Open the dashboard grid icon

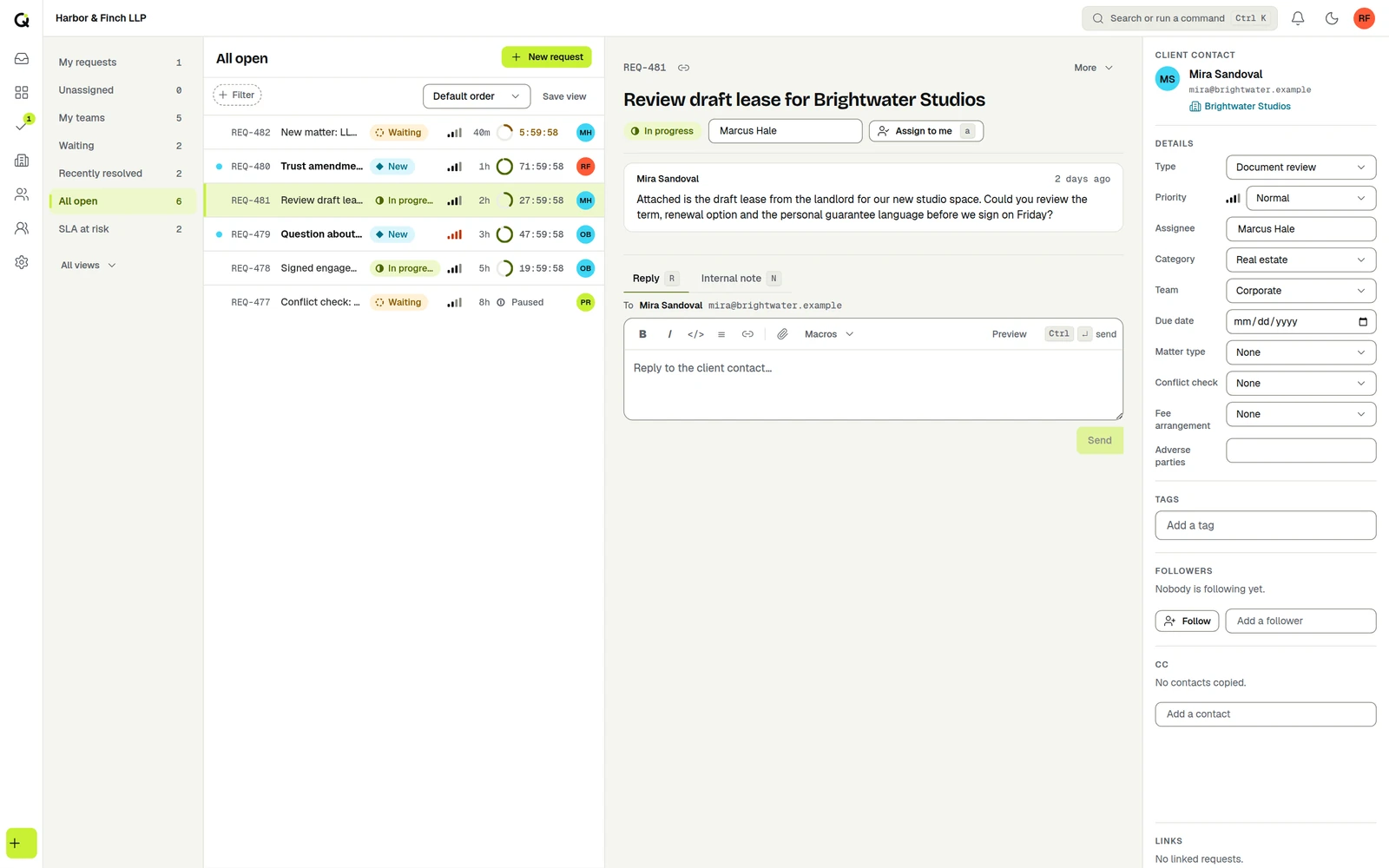click(x=22, y=93)
